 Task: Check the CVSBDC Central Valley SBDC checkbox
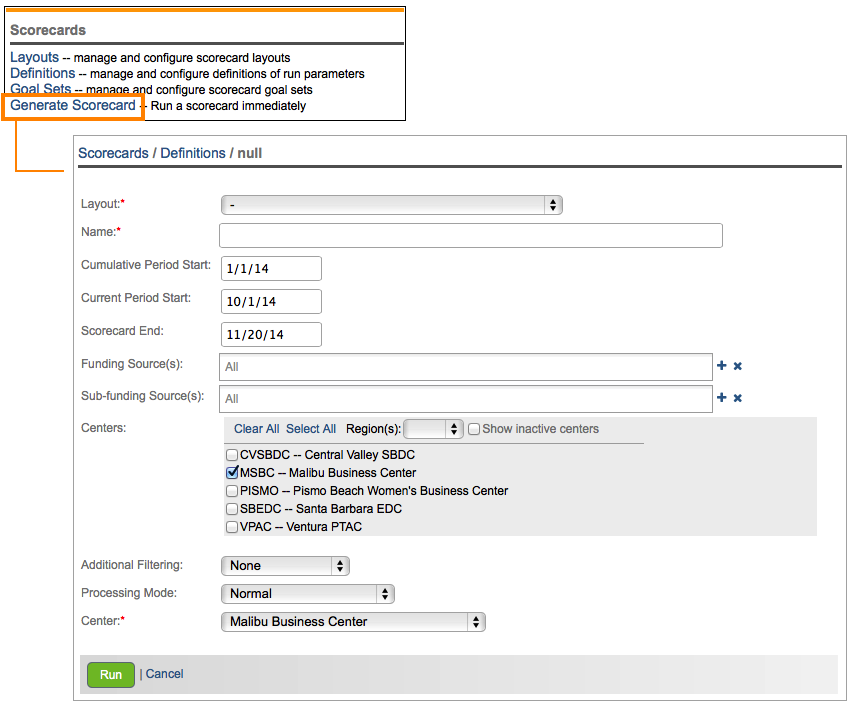click(x=233, y=455)
